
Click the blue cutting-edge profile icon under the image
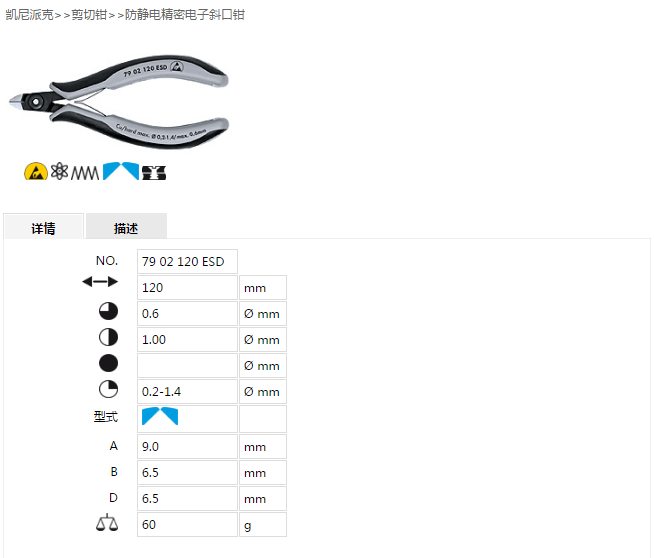click(121, 171)
